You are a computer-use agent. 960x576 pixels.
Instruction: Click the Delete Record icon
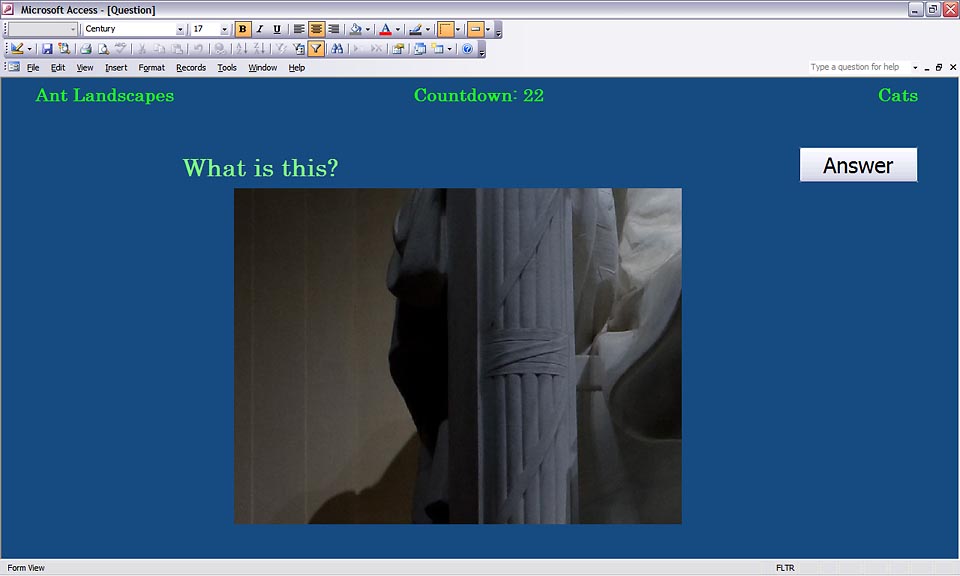tap(376, 48)
